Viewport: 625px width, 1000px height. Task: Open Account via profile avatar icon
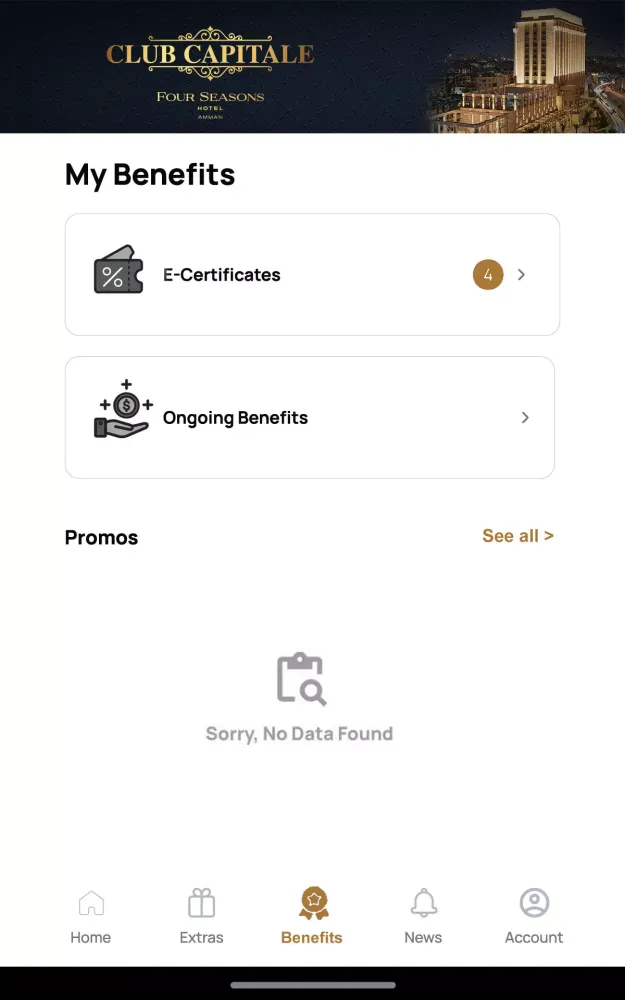(x=534, y=903)
